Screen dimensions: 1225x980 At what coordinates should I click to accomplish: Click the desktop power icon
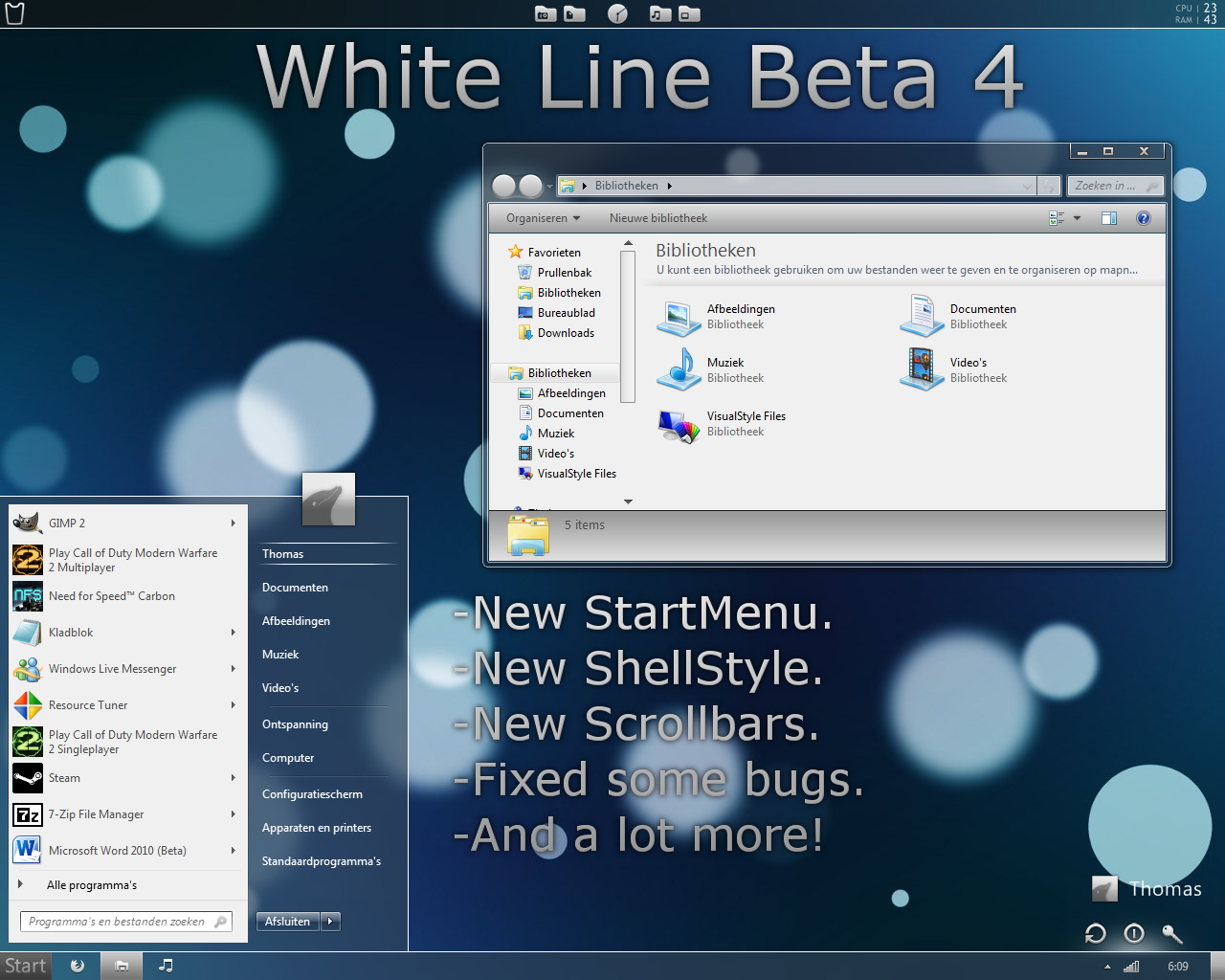[x=1134, y=933]
